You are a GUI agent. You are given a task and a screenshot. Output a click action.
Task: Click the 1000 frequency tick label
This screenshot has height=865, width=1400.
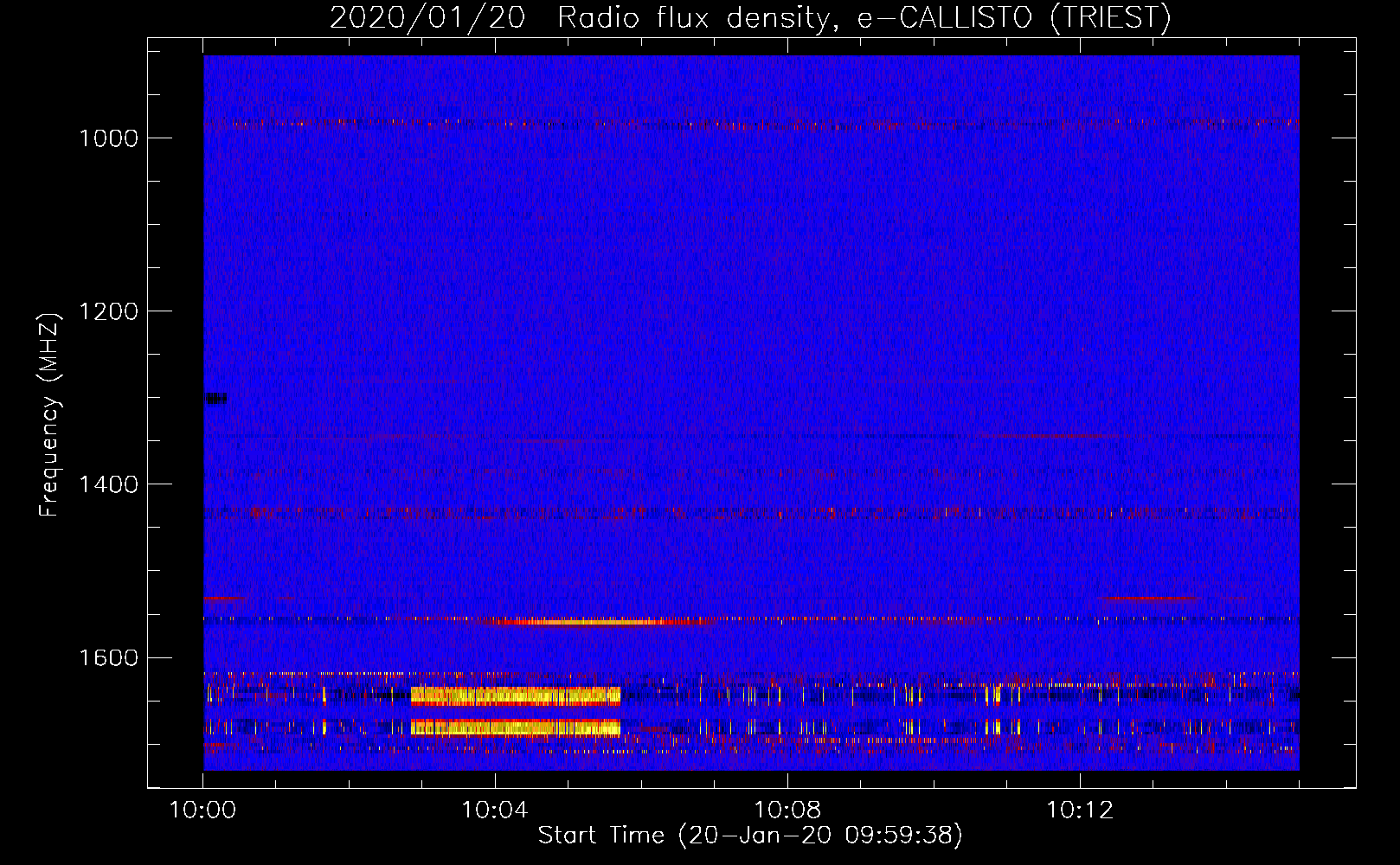pos(109,138)
